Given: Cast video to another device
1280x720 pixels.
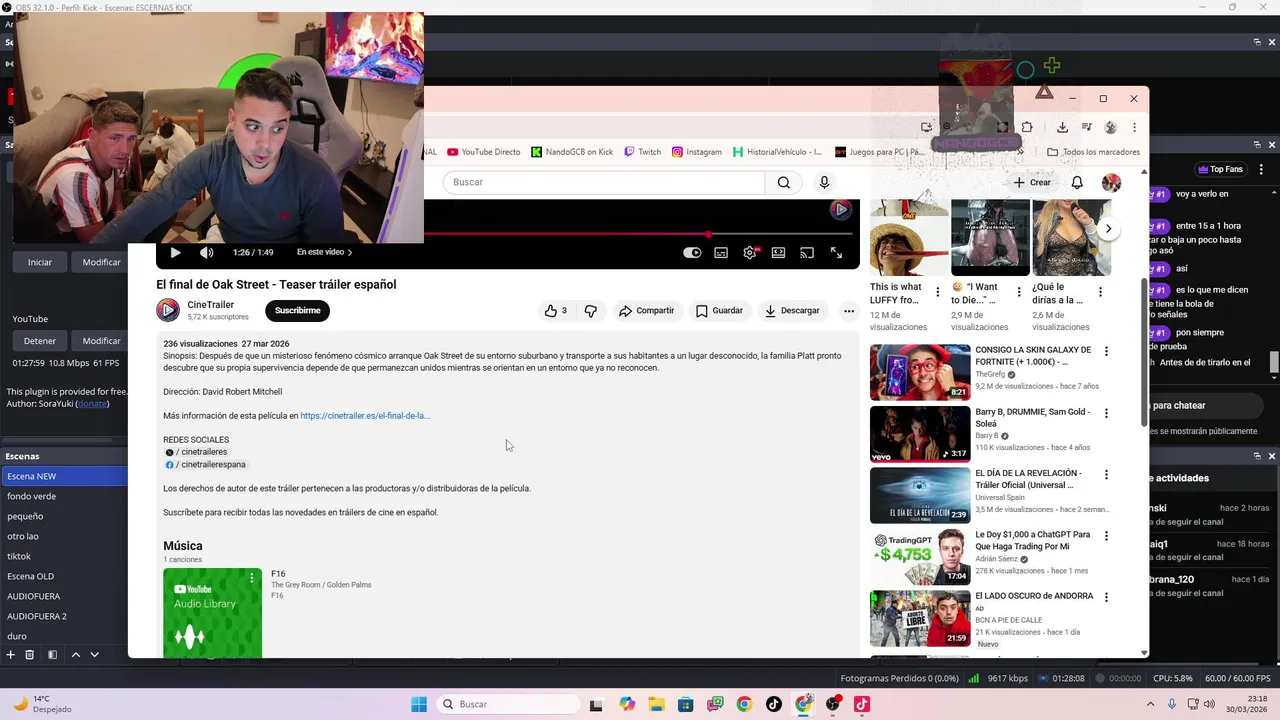Looking at the screenshot, I should pyautogui.click(x=807, y=253).
